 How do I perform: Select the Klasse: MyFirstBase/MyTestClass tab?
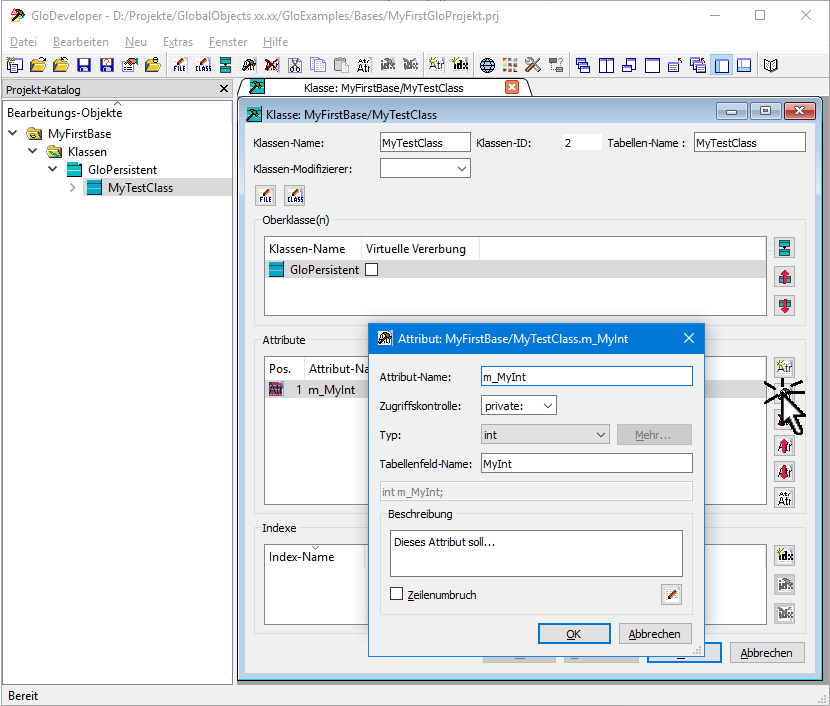point(383,88)
